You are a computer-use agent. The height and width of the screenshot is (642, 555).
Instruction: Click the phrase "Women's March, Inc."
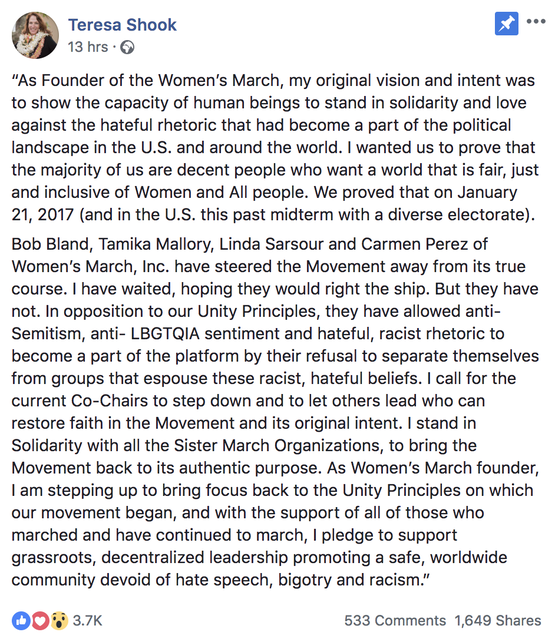[x=90, y=267]
